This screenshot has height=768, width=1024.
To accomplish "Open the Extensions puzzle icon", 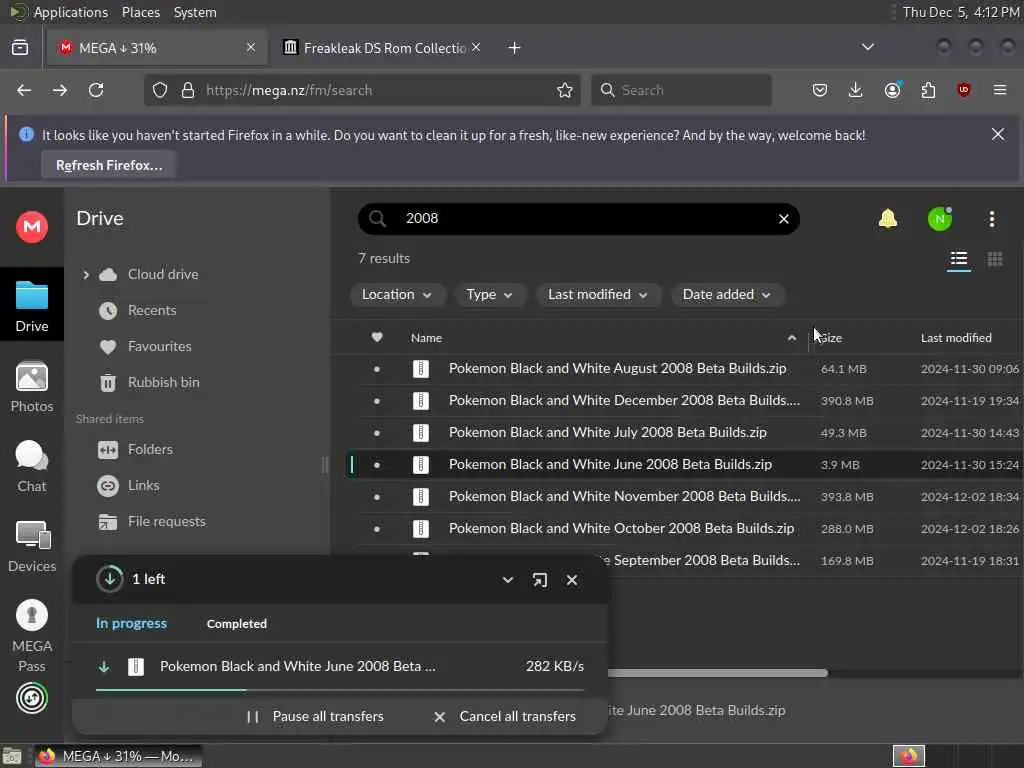I will pos(928,90).
